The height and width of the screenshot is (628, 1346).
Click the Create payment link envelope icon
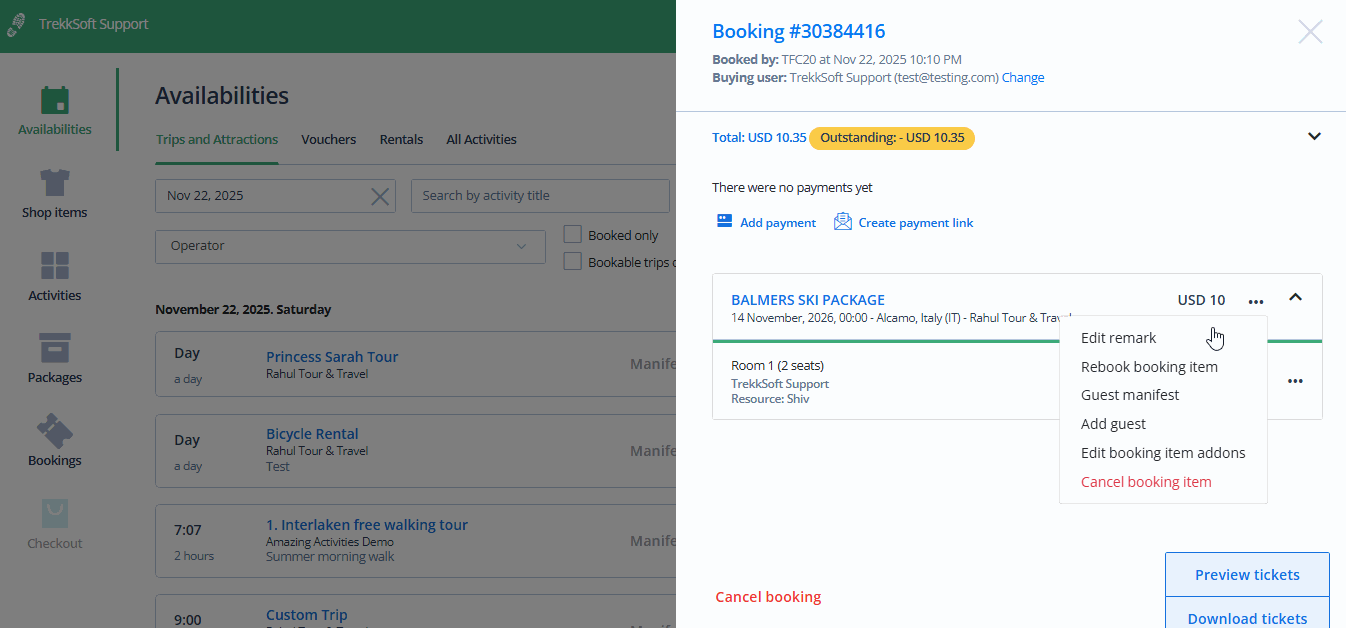[x=843, y=222]
